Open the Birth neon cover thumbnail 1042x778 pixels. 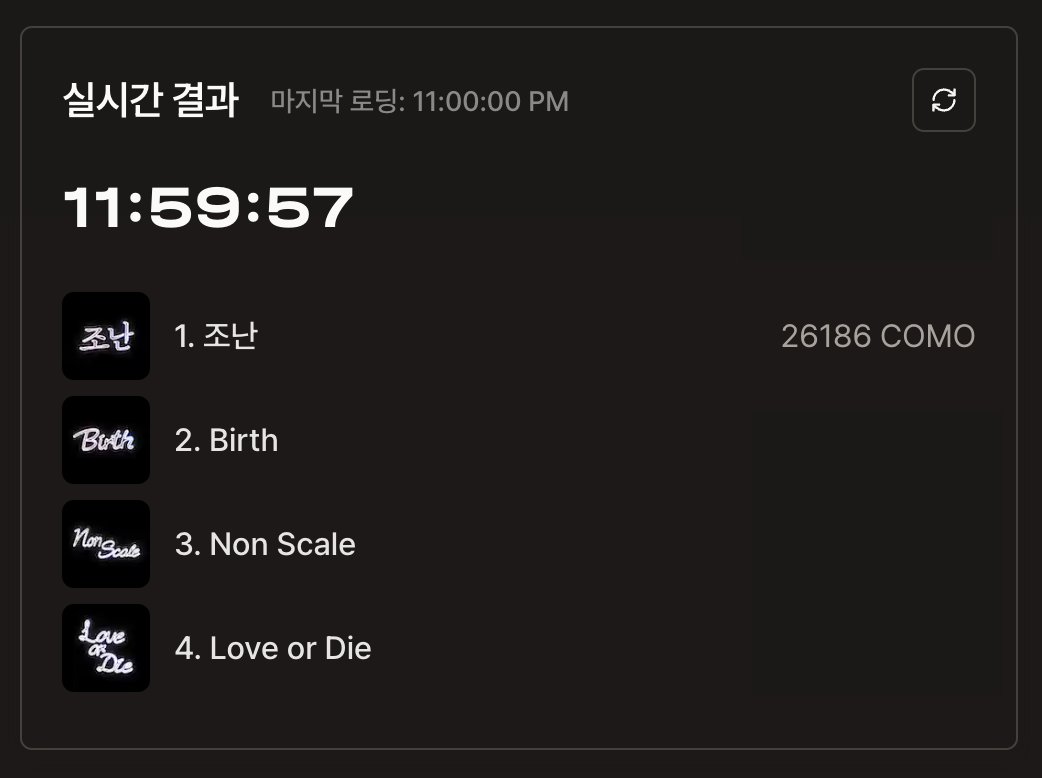pyautogui.click(x=106, y=440)
